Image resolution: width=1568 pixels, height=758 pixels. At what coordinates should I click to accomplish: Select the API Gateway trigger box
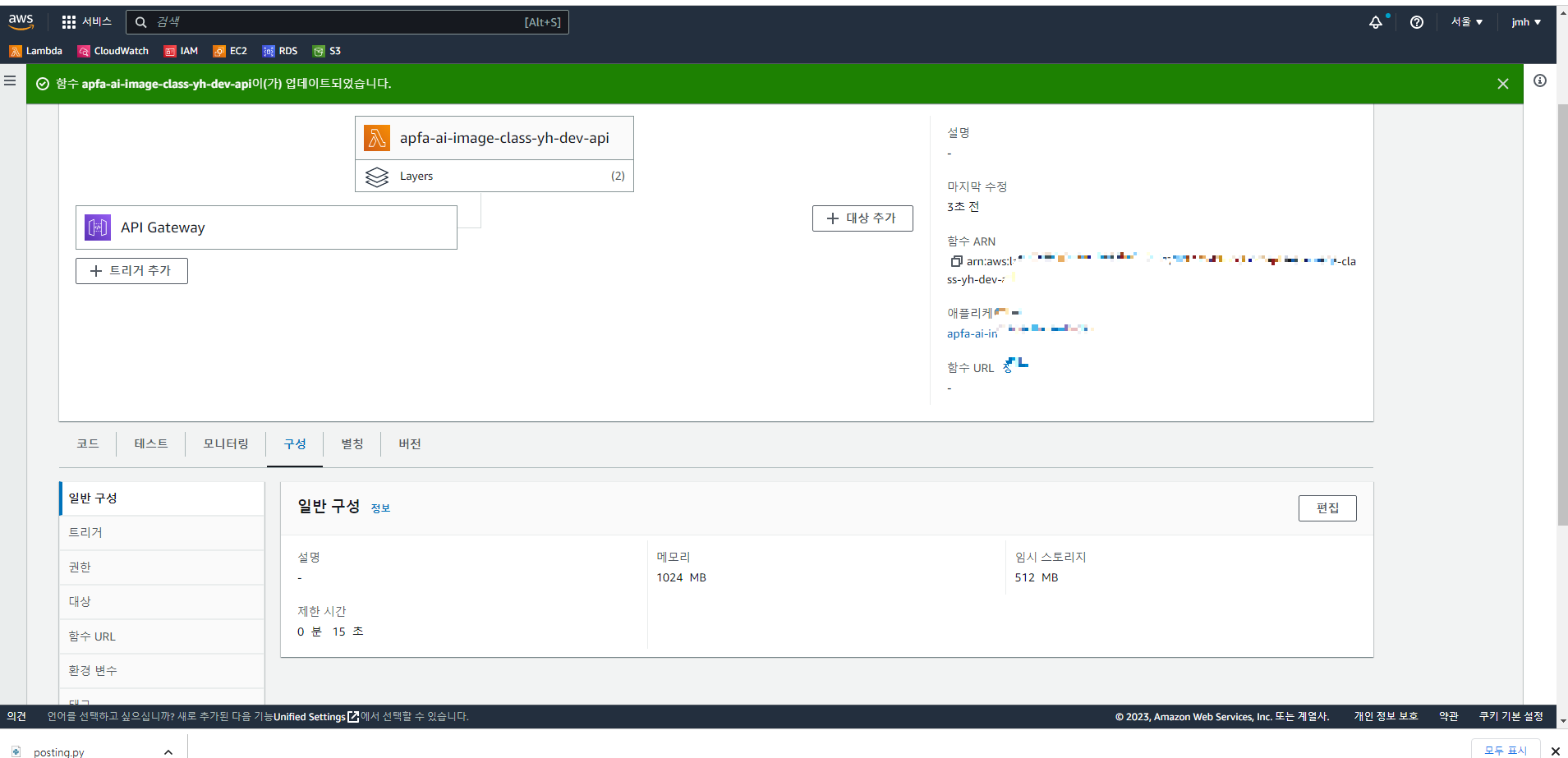click(x=266, y=227)
